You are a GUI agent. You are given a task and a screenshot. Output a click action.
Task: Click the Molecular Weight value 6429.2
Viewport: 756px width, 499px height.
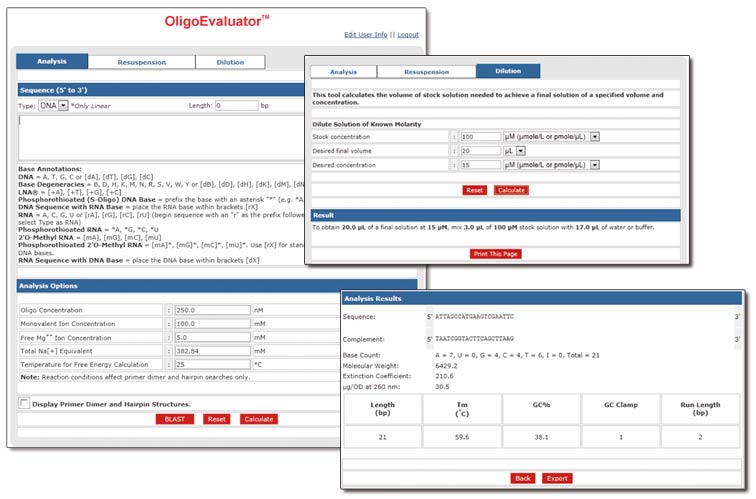446,365
